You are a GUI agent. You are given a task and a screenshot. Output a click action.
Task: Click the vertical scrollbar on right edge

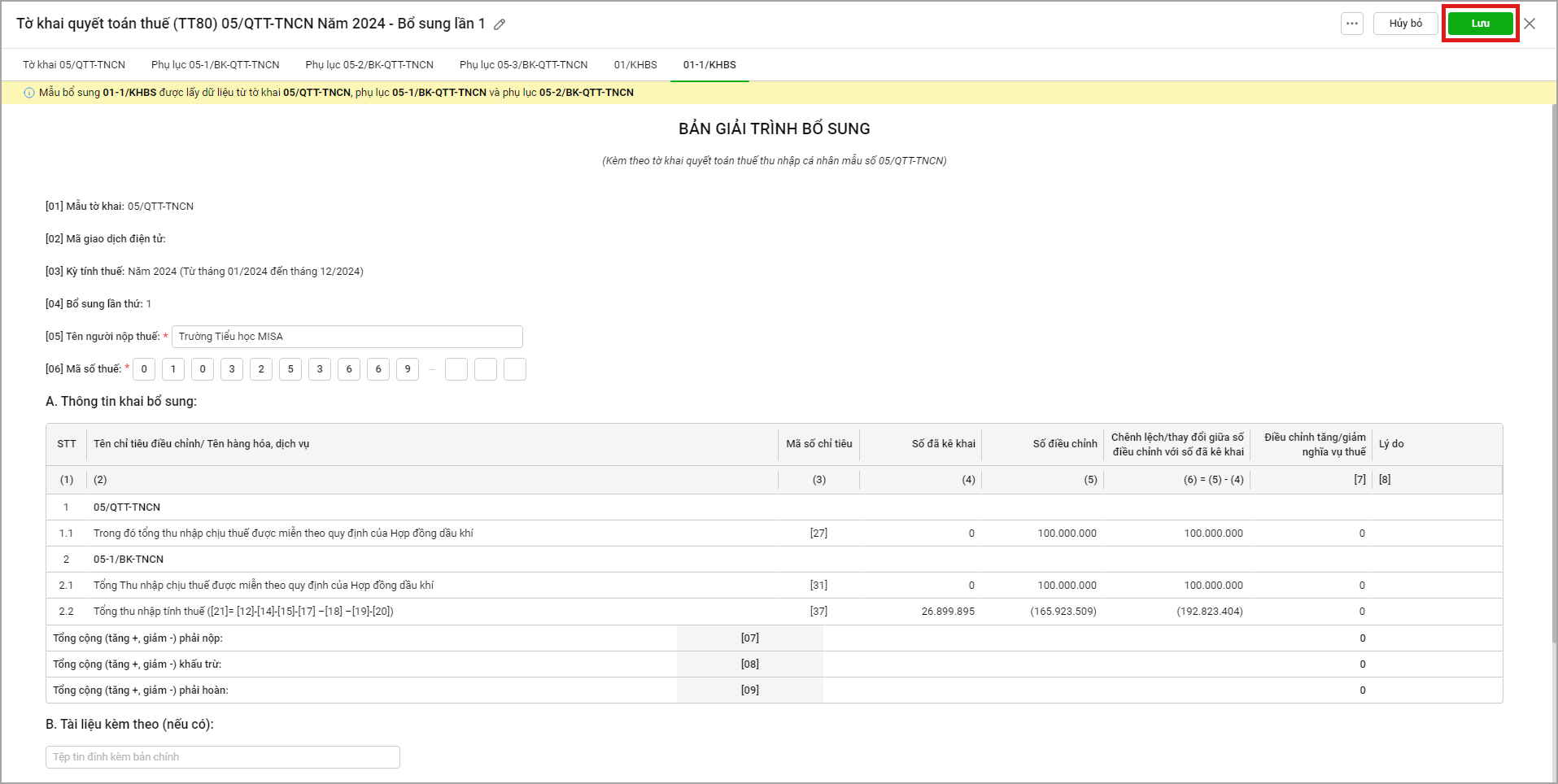coord(1553,407)
